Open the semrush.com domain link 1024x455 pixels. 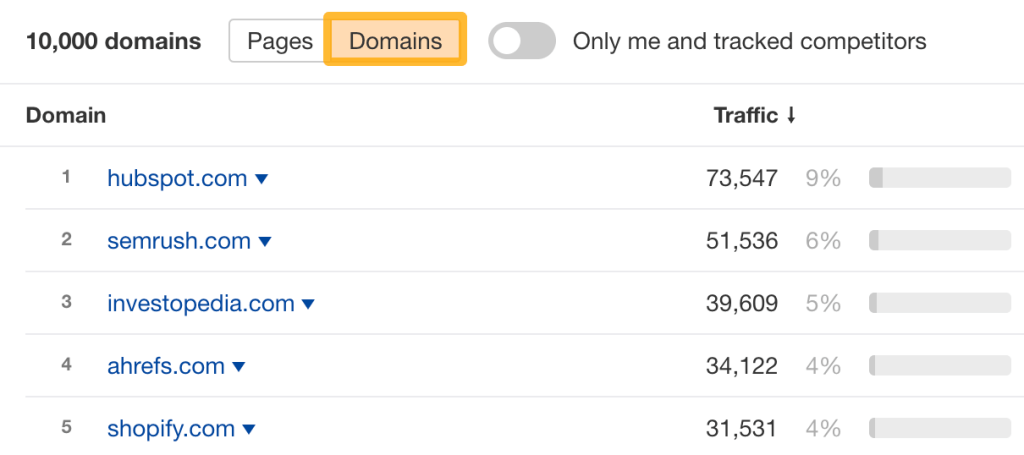tap(178, 241)
